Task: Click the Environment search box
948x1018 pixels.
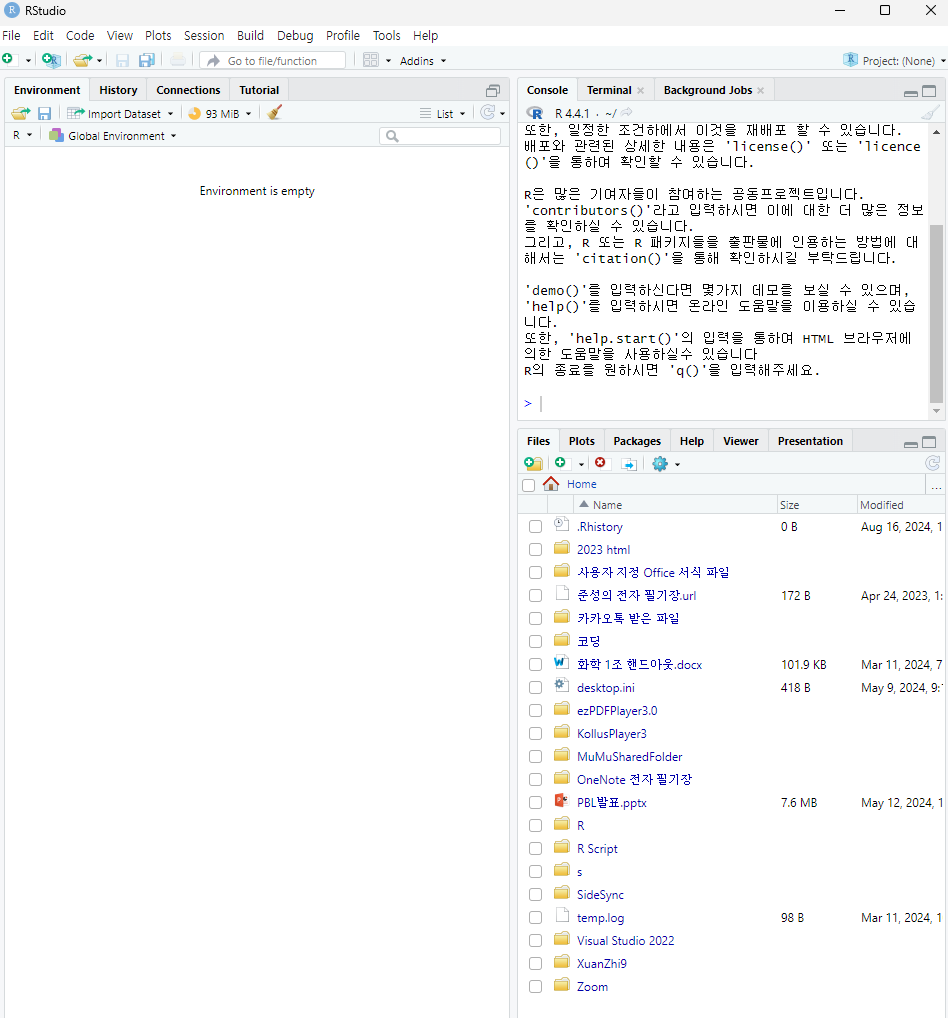Action: click(440, 136)
